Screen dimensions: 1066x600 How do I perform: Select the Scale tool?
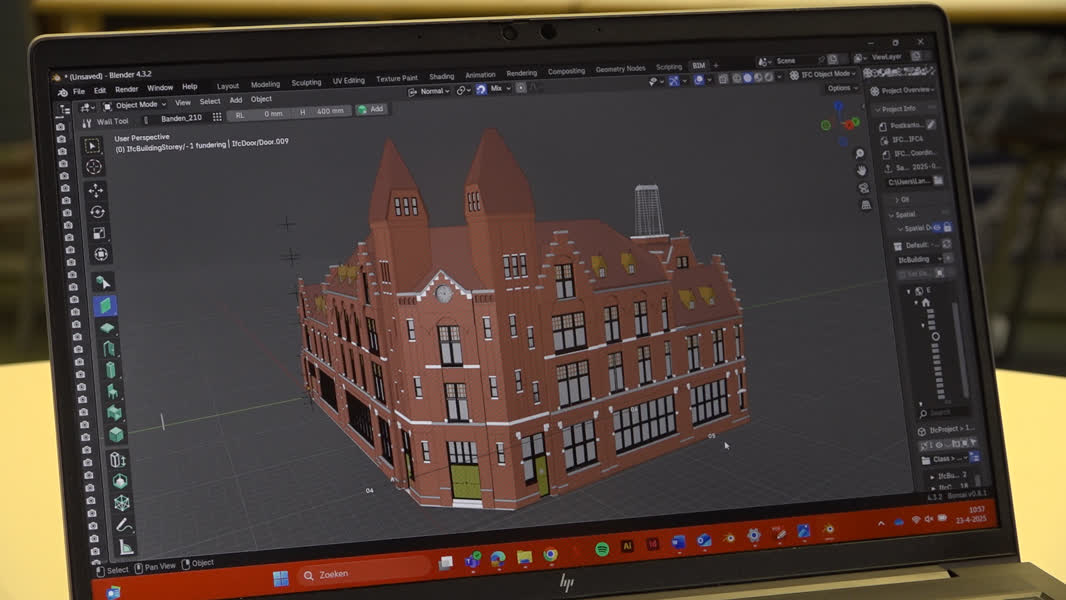[x=98, y=233]
